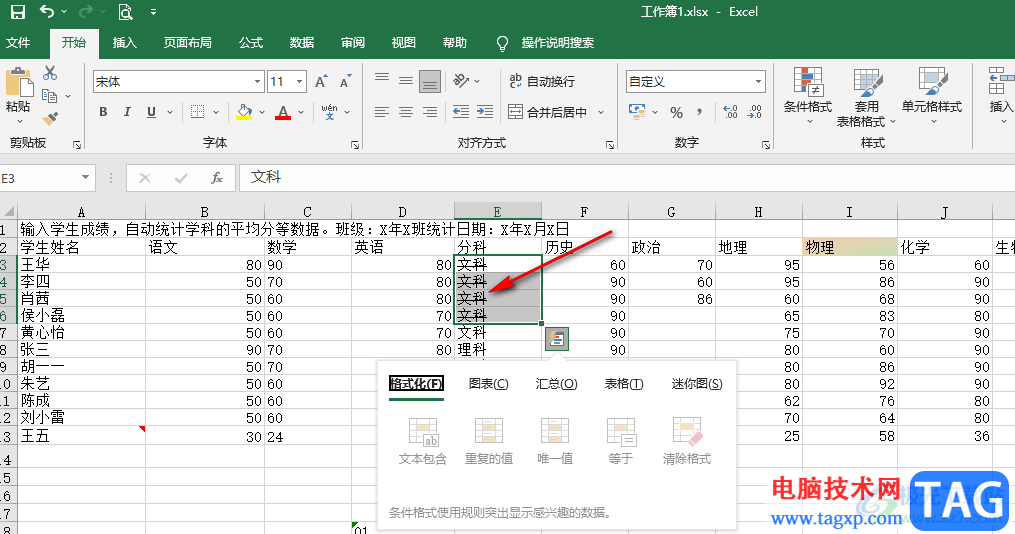Apply percent style
The image size is (1015, 534).
(676, 112)
